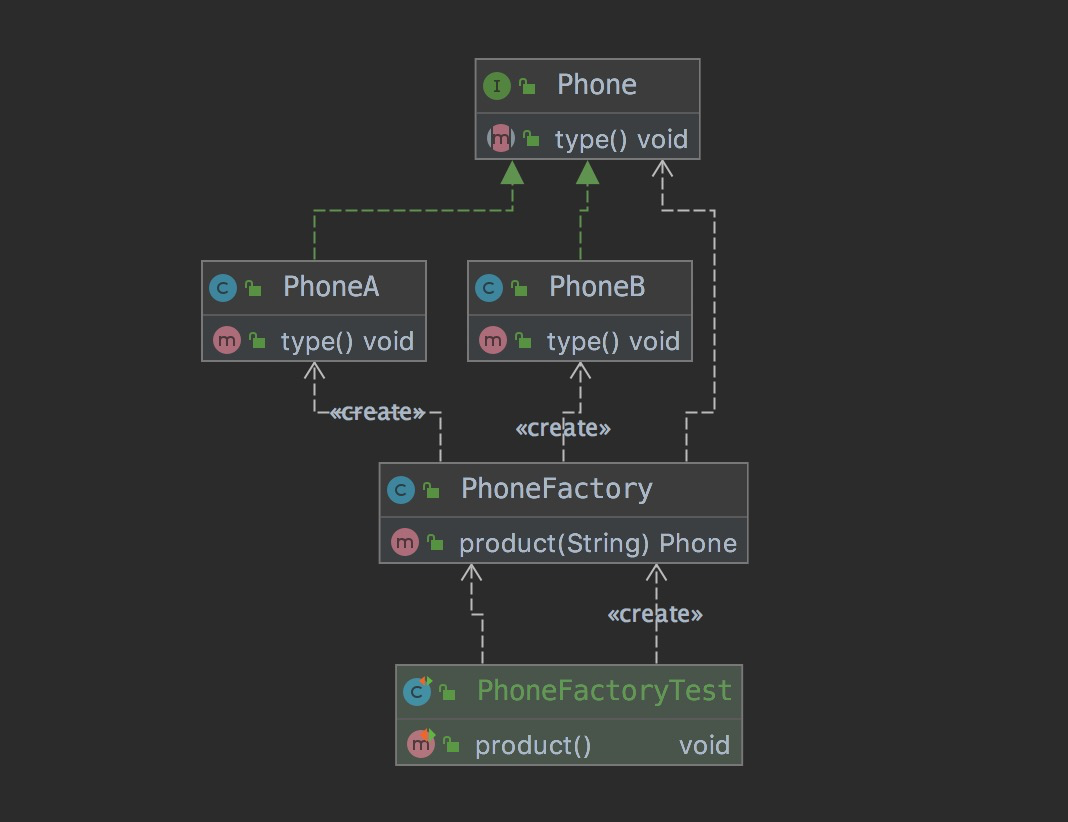Screen dimensions: 1068x822
Task: Select the Phone interface node header
Action: (596, 85)
